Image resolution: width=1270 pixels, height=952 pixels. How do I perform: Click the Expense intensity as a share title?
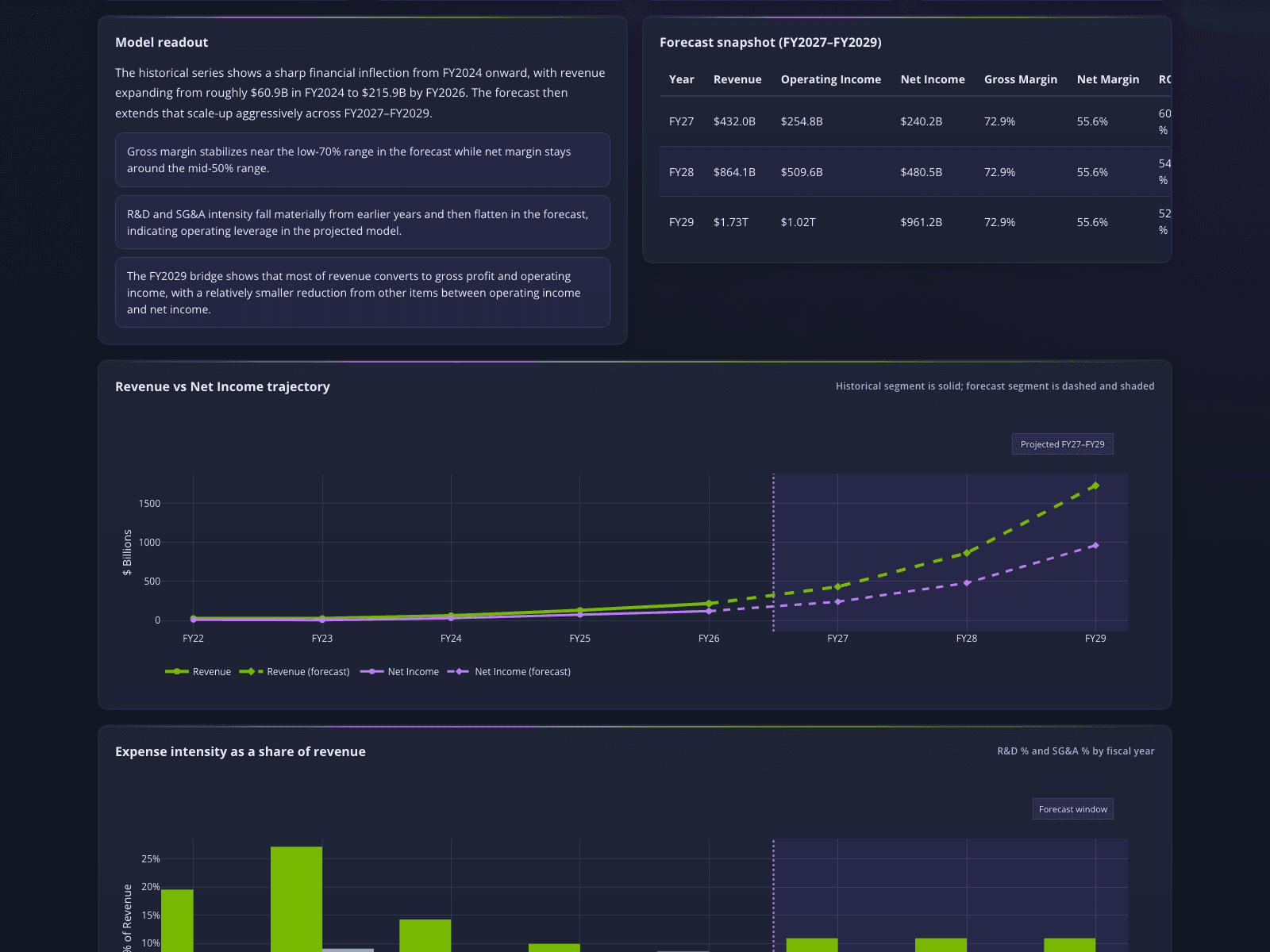241,751
